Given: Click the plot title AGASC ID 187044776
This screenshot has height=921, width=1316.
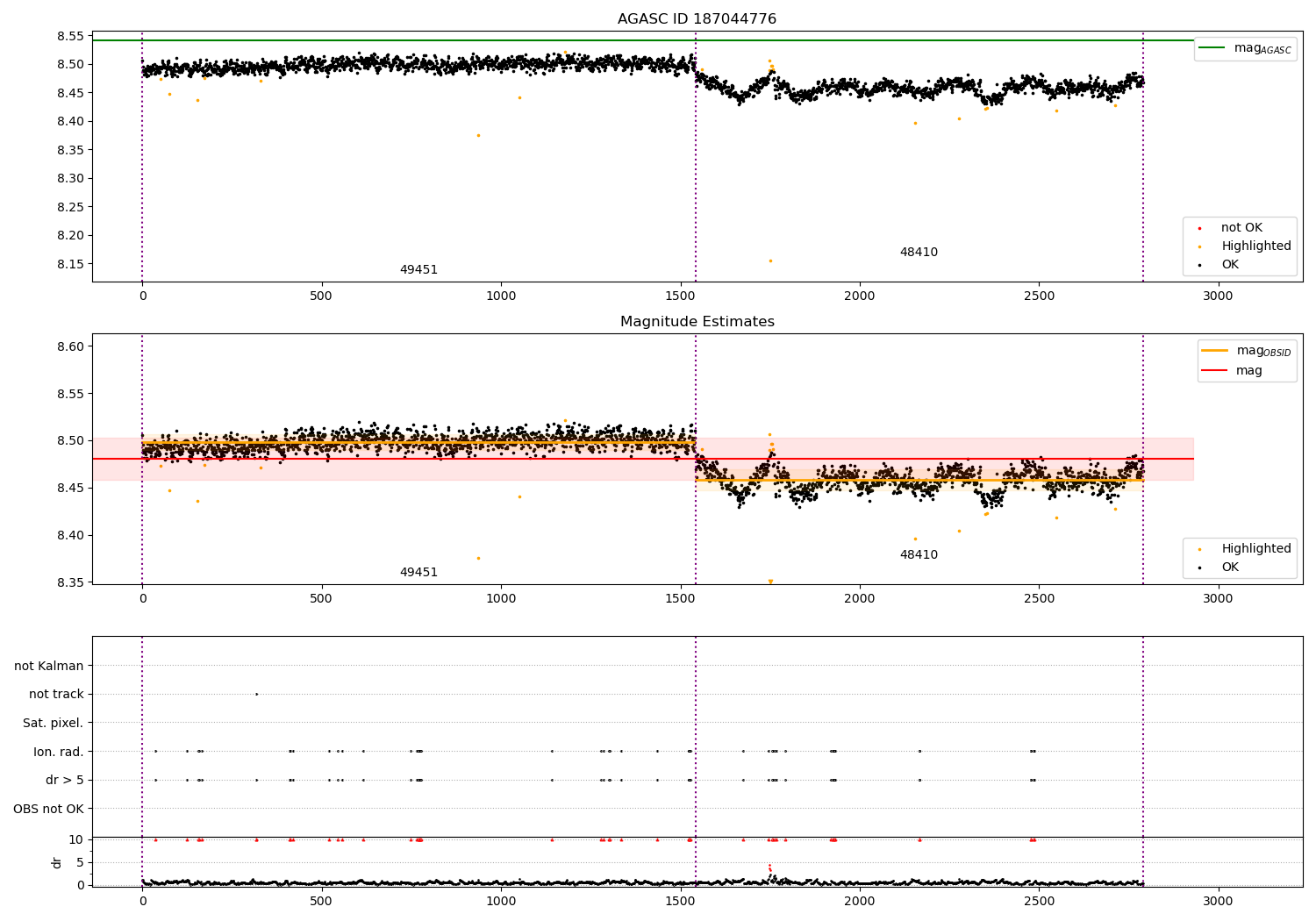Looking at the screenshot, I should pos(697,19).
